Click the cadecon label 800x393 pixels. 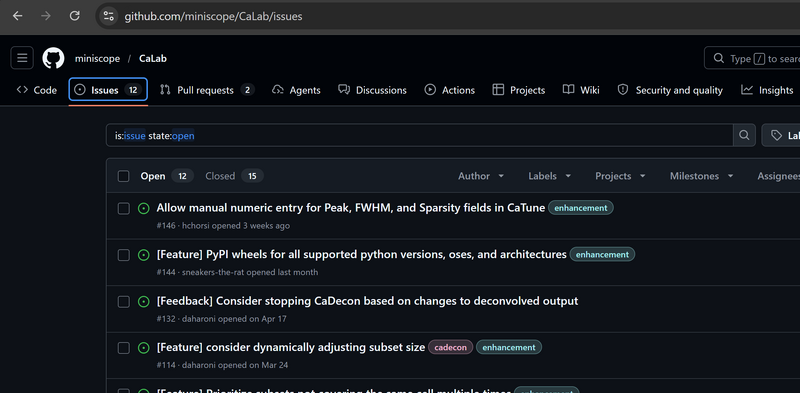(x=451, y=347)
